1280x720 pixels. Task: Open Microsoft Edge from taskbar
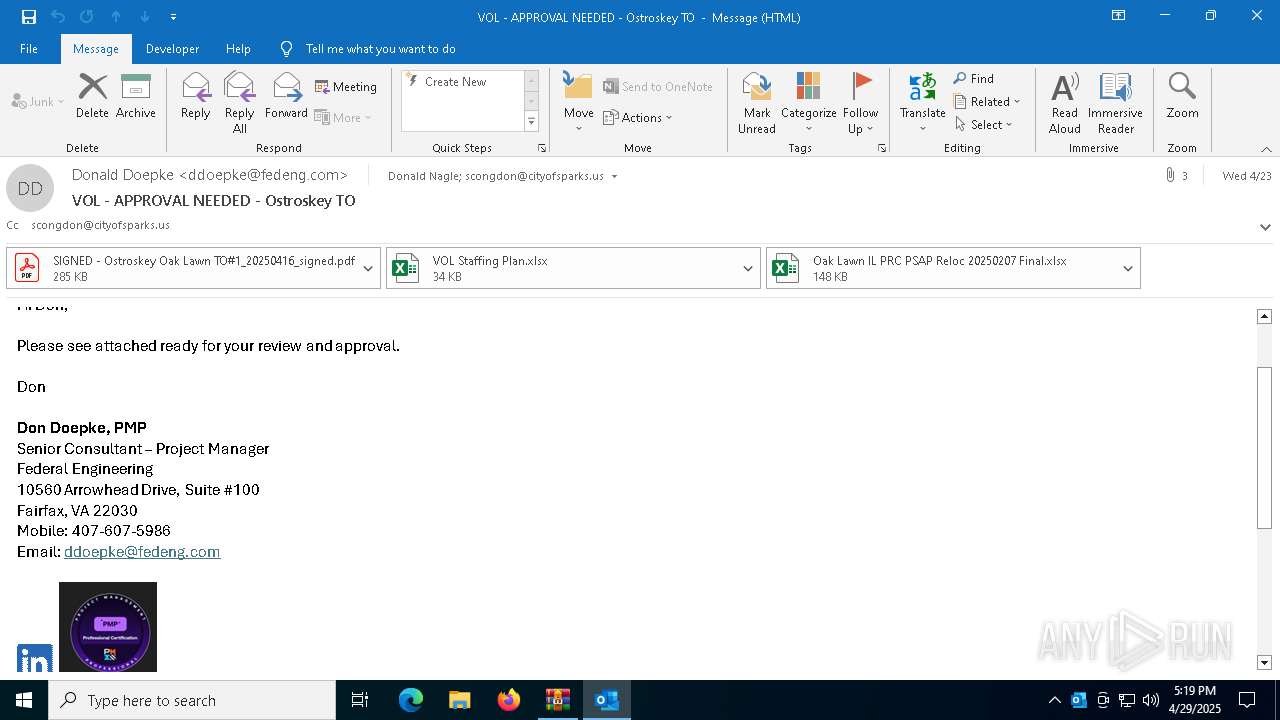pos(411,700)
